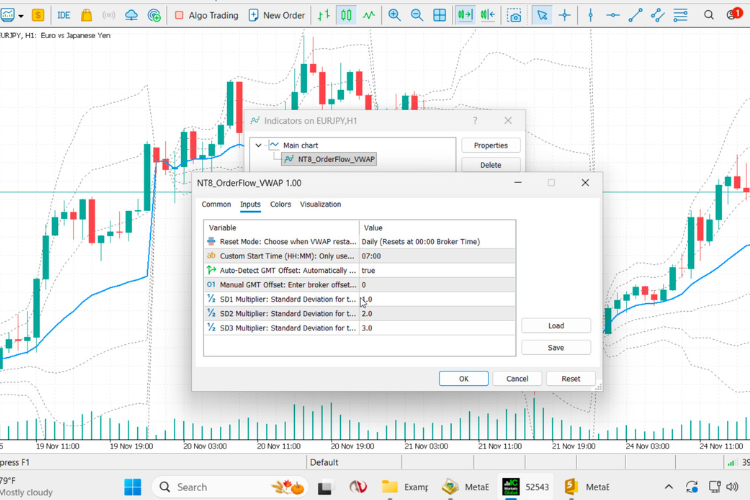Click the new chart toolbar icon
This screenshot has width=750, height=500.
[7, 15]
